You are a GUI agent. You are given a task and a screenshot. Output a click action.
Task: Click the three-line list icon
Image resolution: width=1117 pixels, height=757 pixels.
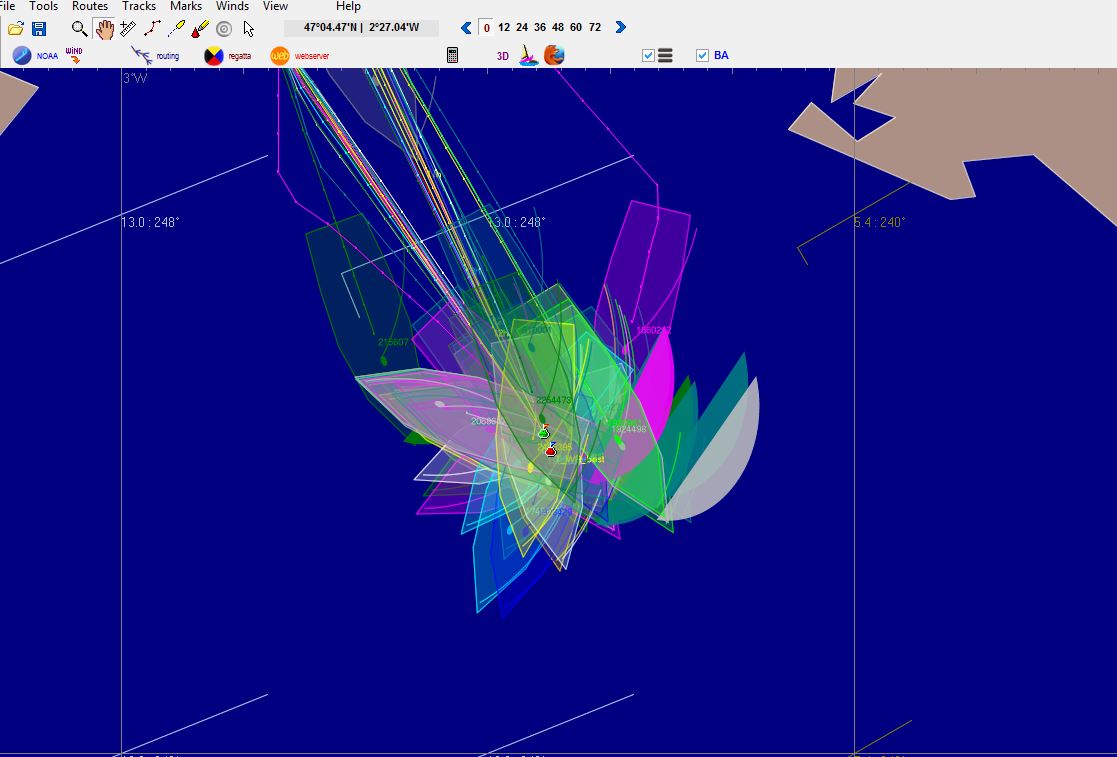pos(665,56)
